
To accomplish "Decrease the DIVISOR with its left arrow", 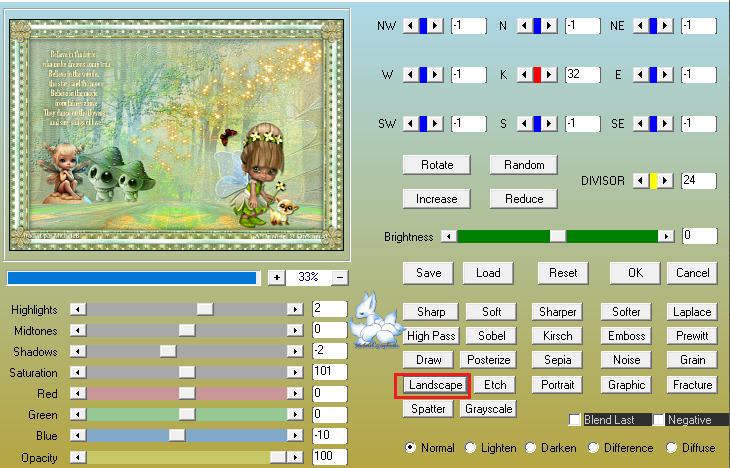I will (641, 181).
